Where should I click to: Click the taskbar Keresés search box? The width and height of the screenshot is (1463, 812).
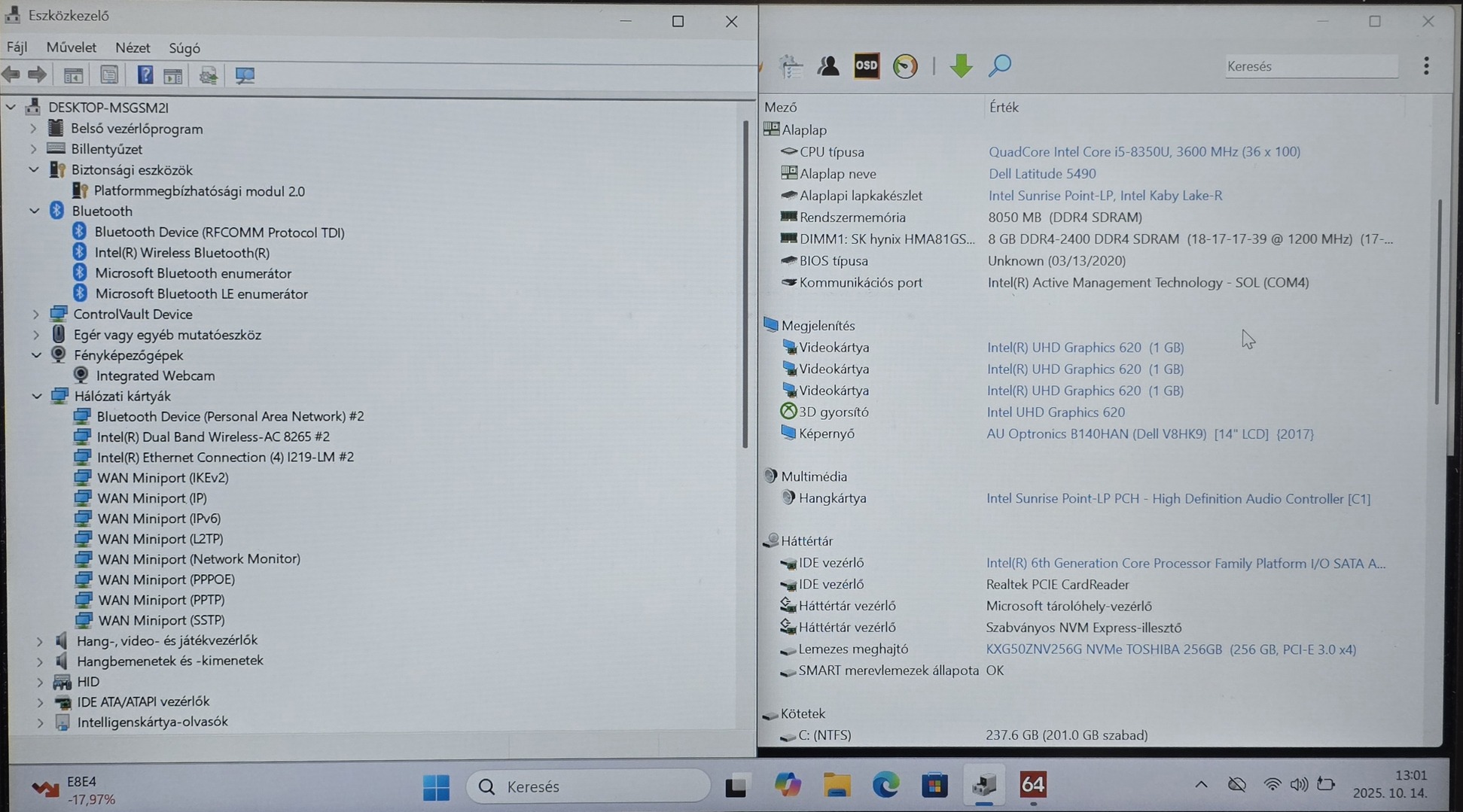(x=588, y=786)
